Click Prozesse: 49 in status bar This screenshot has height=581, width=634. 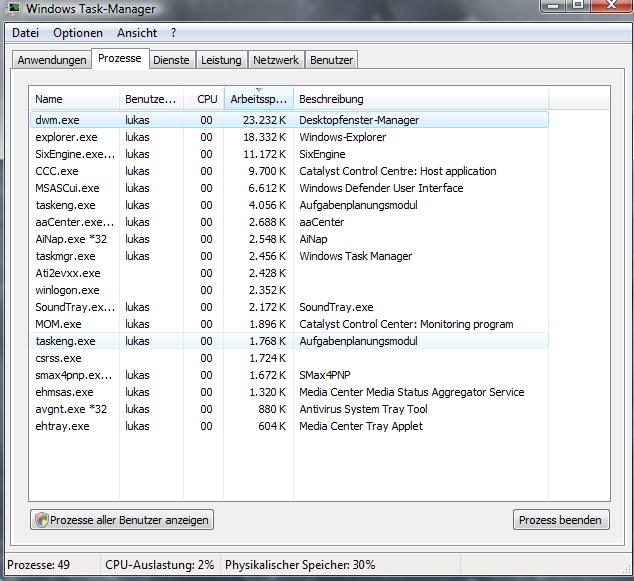(x=38, y=564)
